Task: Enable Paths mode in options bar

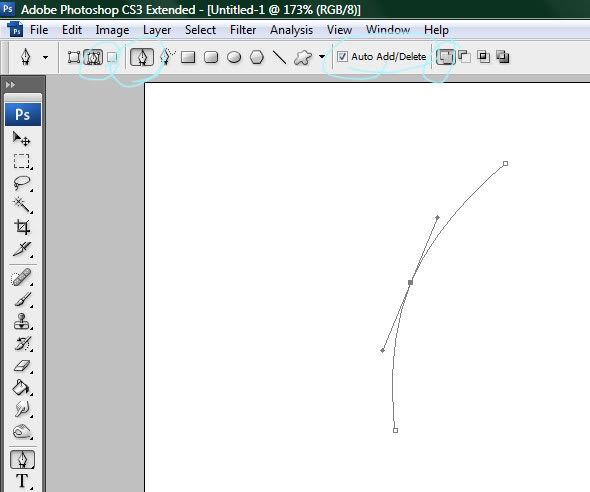Action: (x=93, y=57)
